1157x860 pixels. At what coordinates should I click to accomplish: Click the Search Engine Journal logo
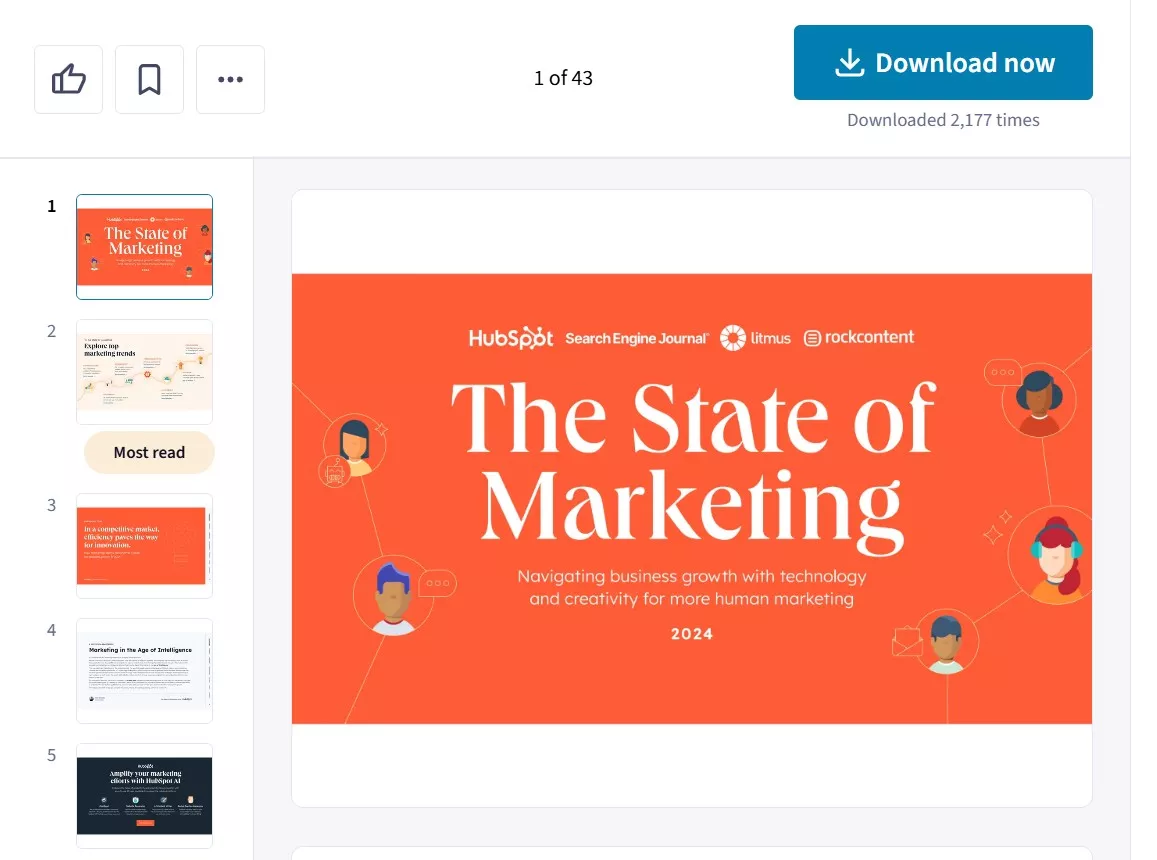637,337
